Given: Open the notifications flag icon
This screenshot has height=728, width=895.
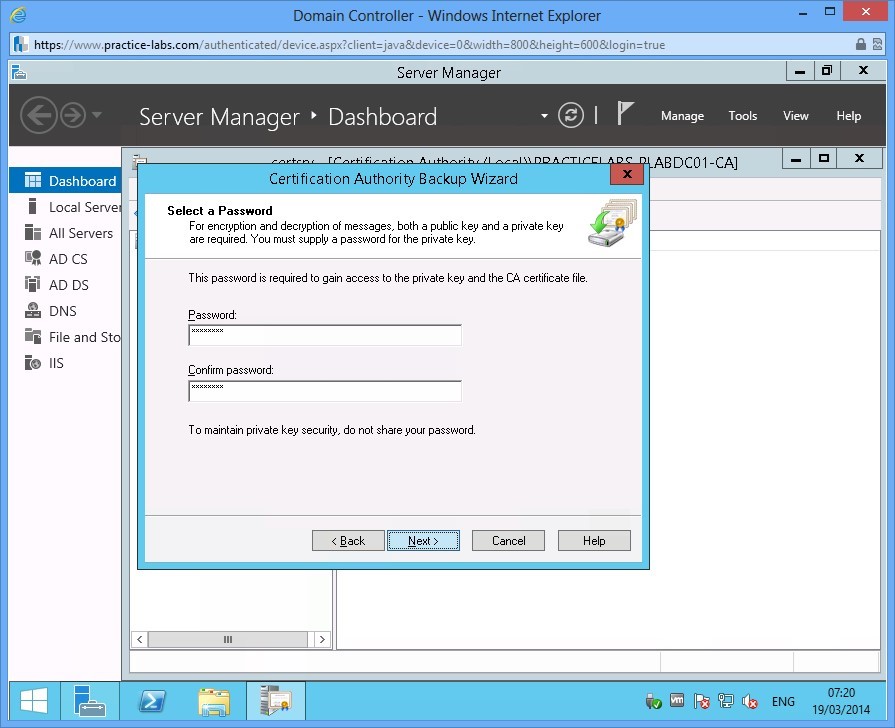Looking at the screenshot, I should coord(625,114).
